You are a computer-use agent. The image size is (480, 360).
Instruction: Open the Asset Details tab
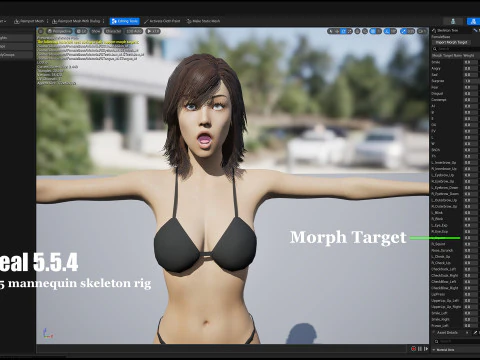(x=447, y=333)
